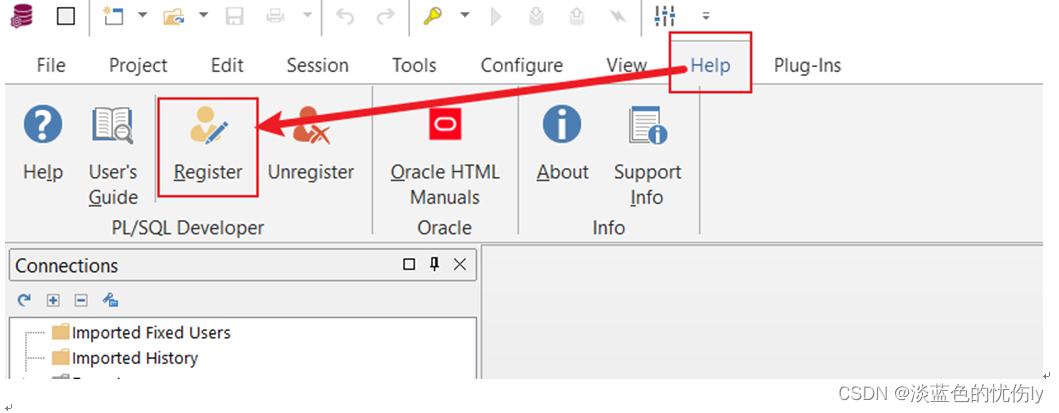The image size is (1059, 413).
Task: Expand the Log on key dropdown arrow
Action: tap(465, 16)
